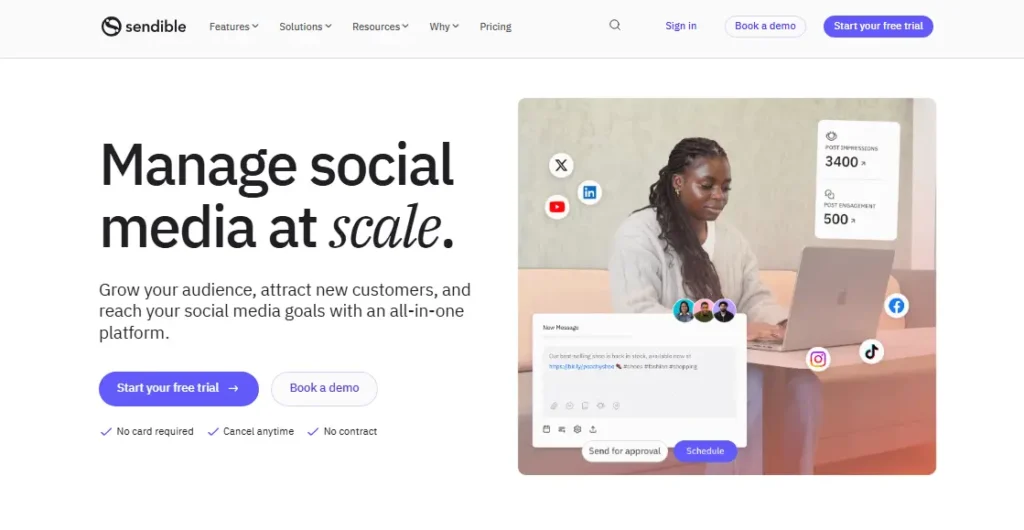Click the X (Twitter) social icon
The height and width of the screenshot is (530, 1024).
coord(561,165)
